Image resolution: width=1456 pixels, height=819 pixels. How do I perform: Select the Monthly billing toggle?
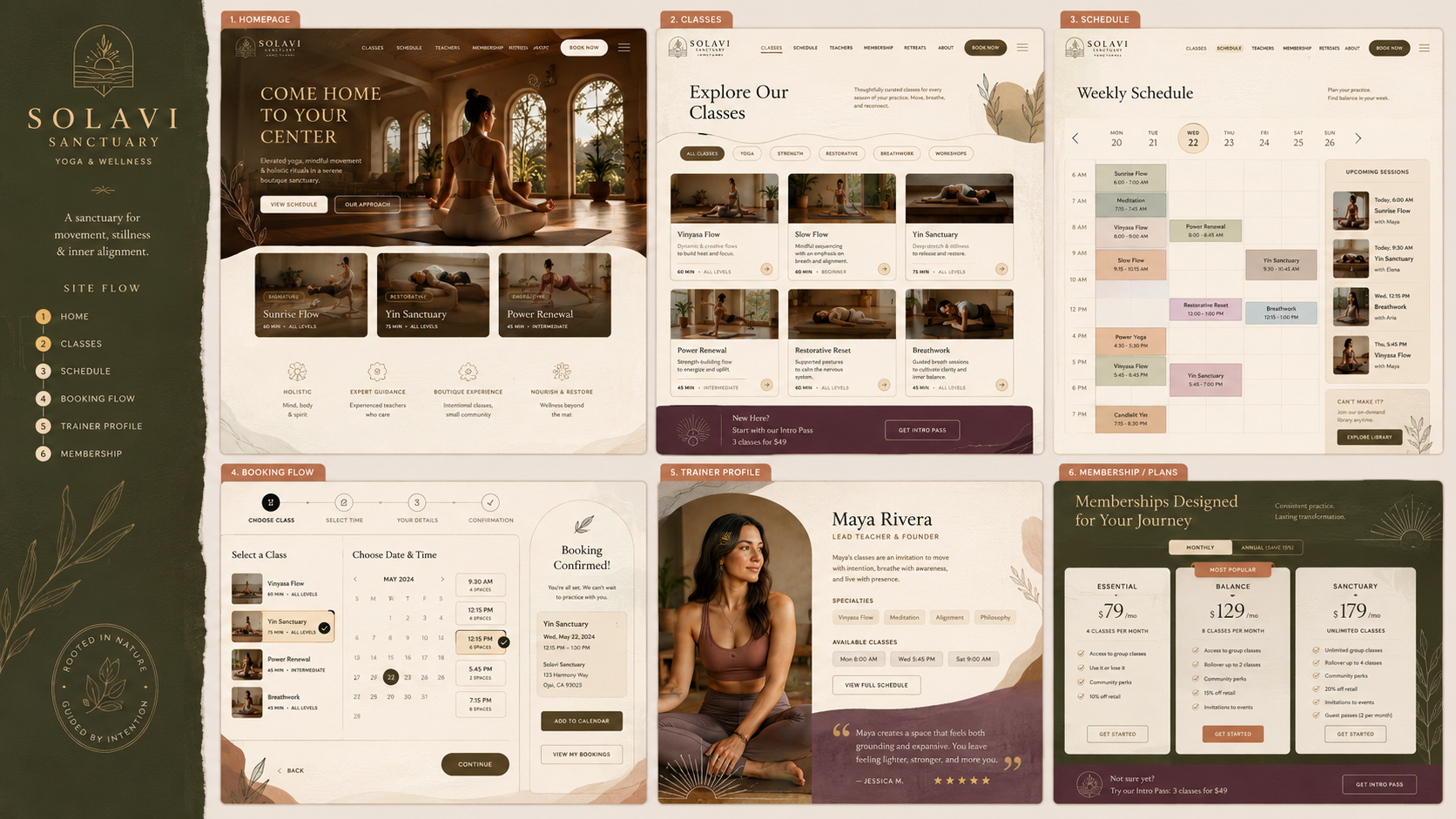[1200, 547]
